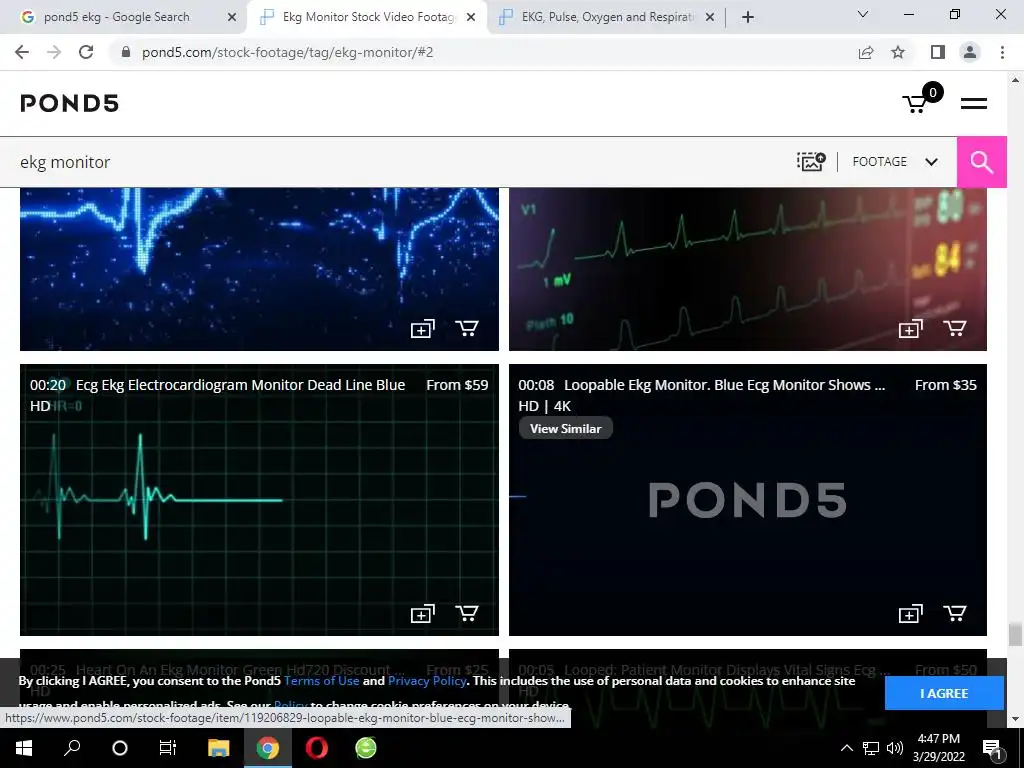Add Dead Line Blue clip to collection
Image resolution: width=1024 pixels, height=768 pixels.
423,614
